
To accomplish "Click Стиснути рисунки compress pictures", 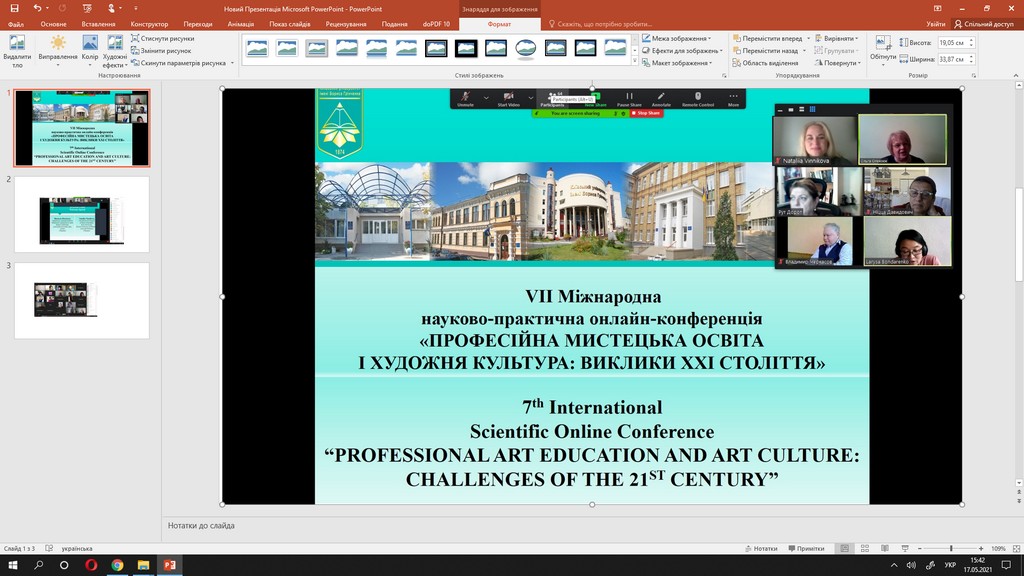I will point(165,38).
